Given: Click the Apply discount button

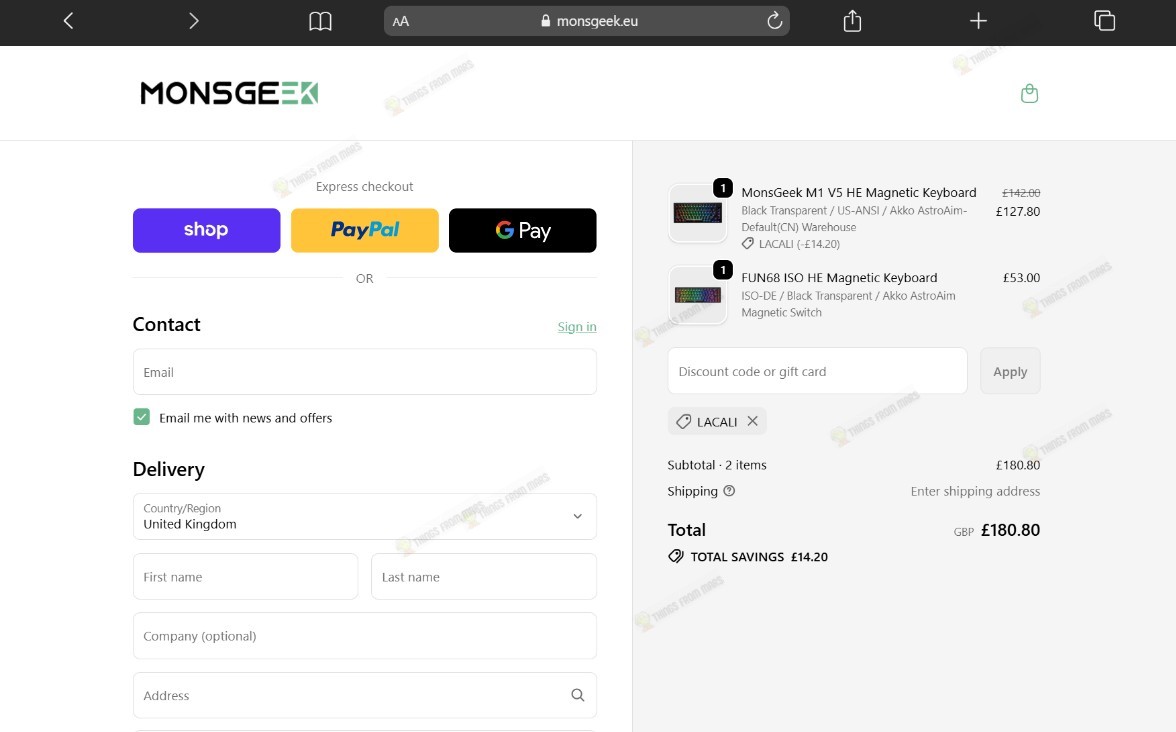Looking at the screenshot, I should point(1010,371).
